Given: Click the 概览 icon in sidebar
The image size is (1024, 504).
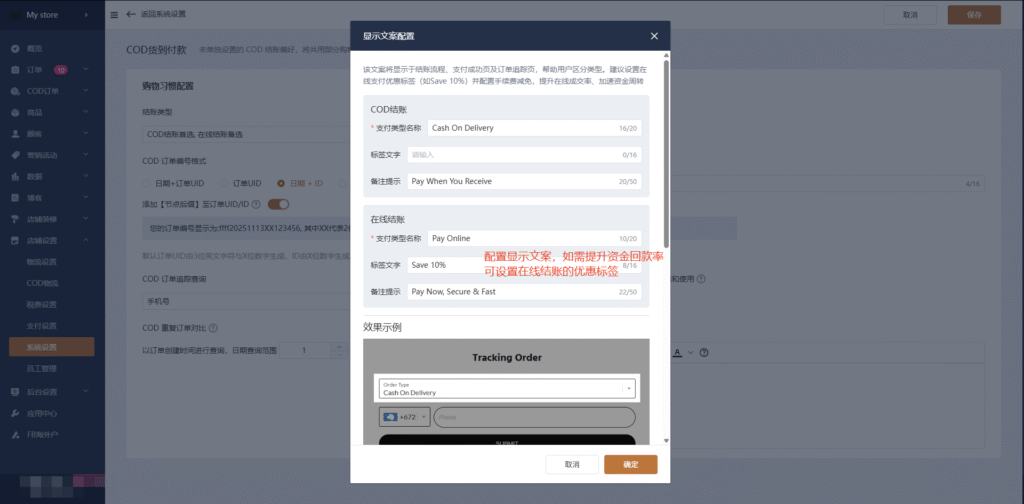Looking at the screenshot, I should pyautogui.click(x=14, y=48).
